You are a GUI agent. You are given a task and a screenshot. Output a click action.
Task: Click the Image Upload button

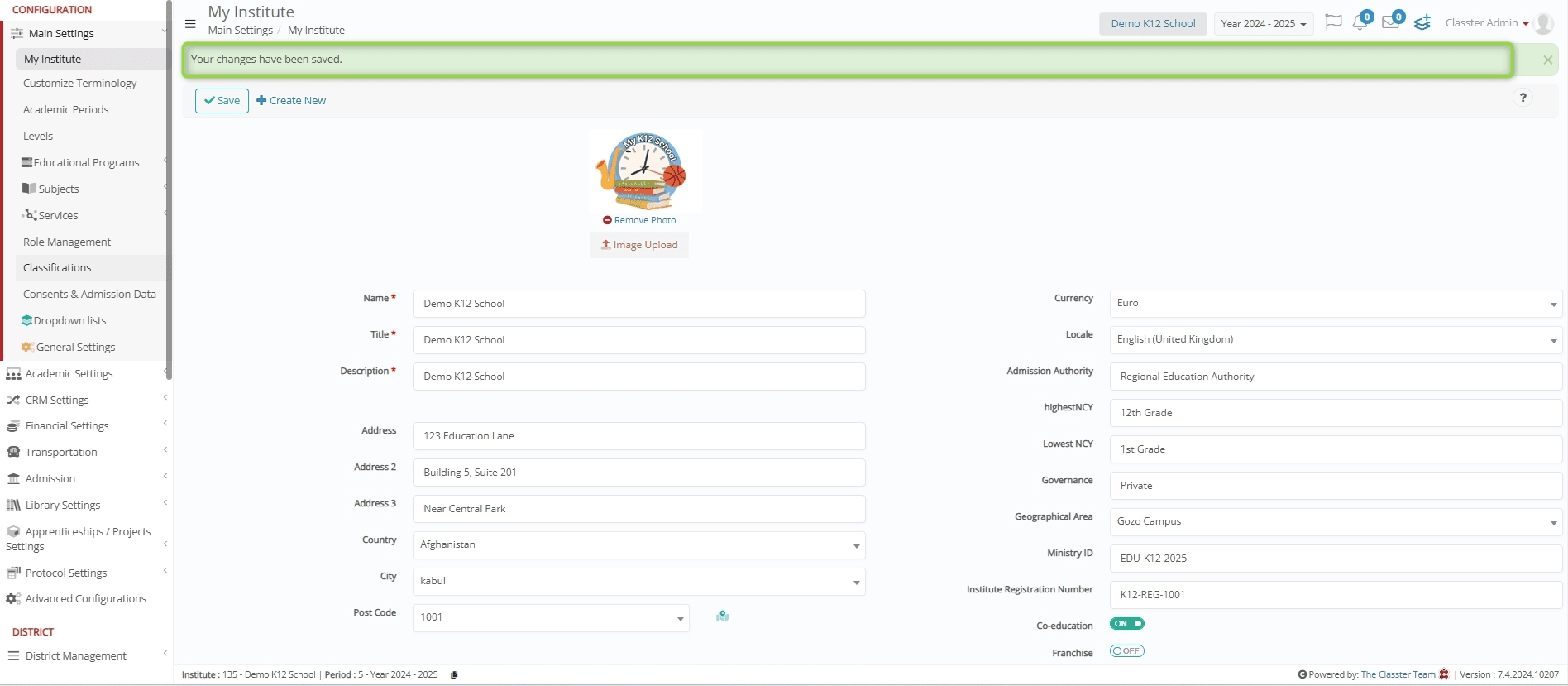coord(639,245)
